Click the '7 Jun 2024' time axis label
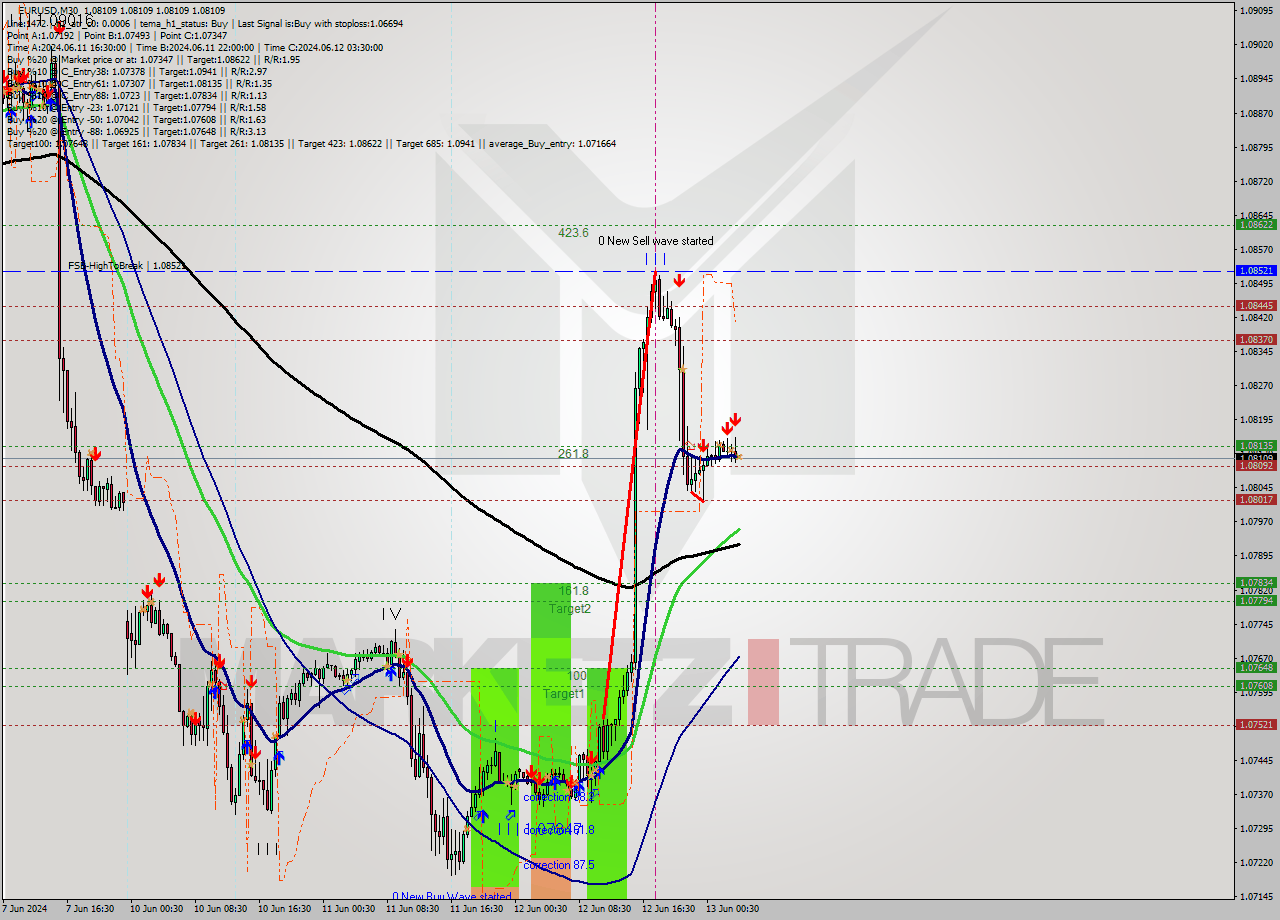Image resolution: width=1280 pixels, height=920 pixels. [25, 909]
